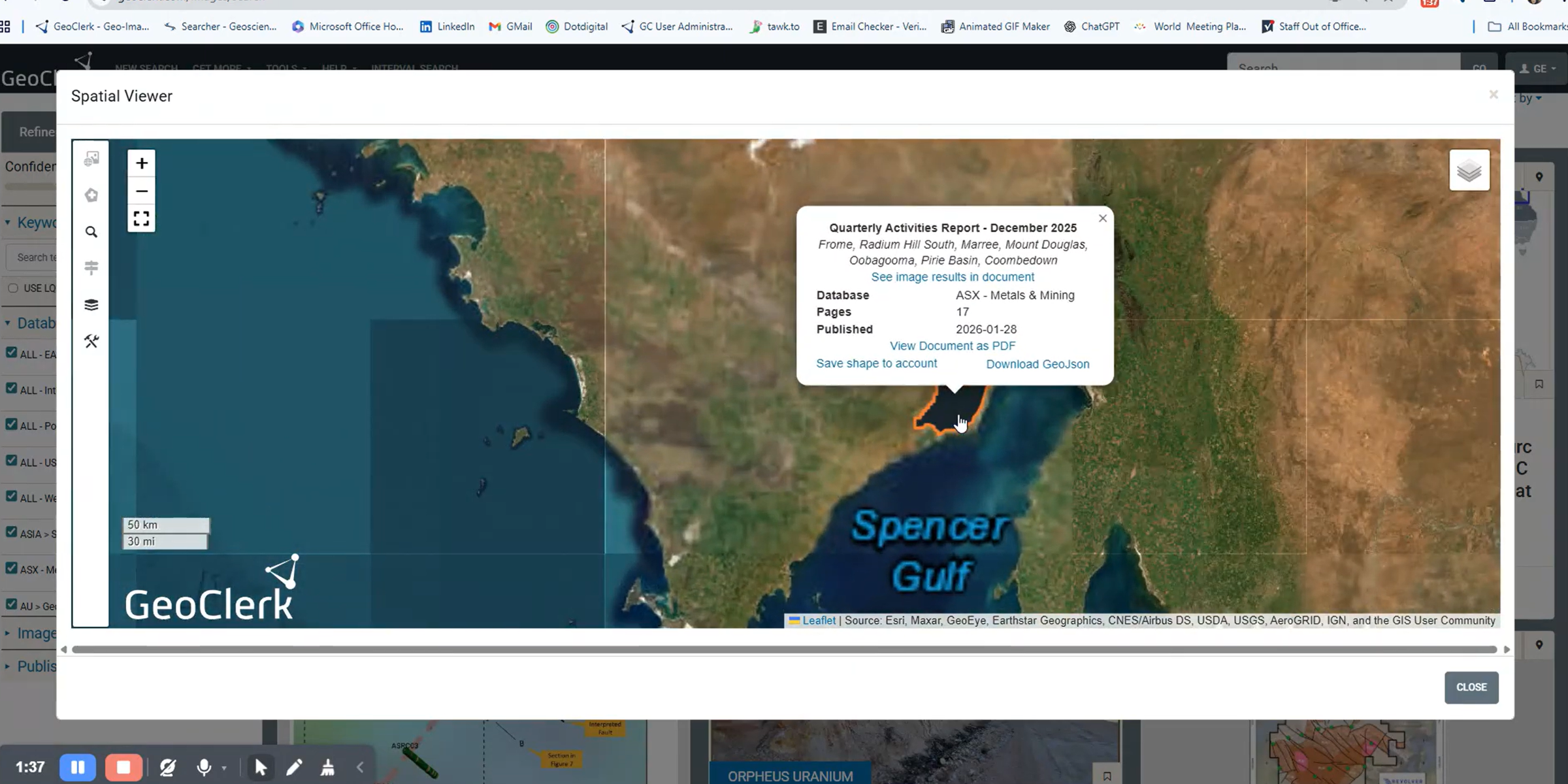Uncheck the ALL - Po database checkbox
The height and width of the screenshot is (784, 1568).
click(11, 425)
